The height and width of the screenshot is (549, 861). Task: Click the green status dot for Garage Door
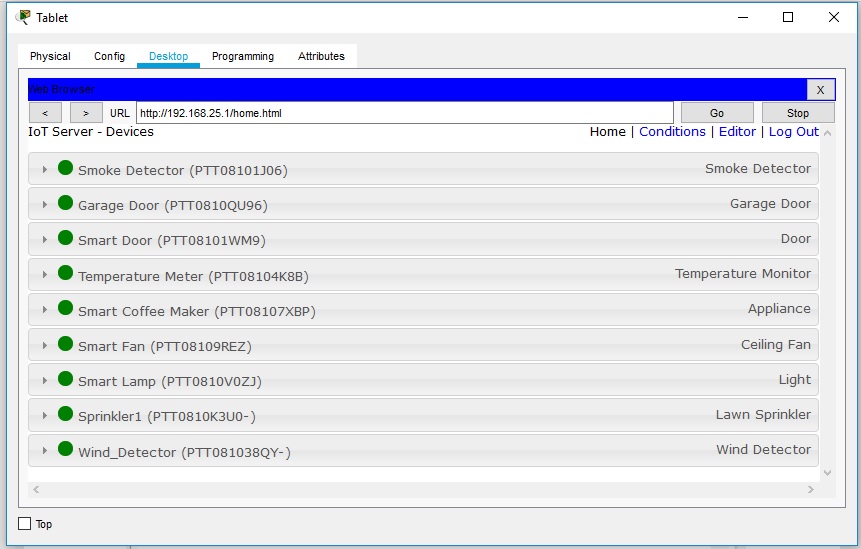(x=65, y=203)
